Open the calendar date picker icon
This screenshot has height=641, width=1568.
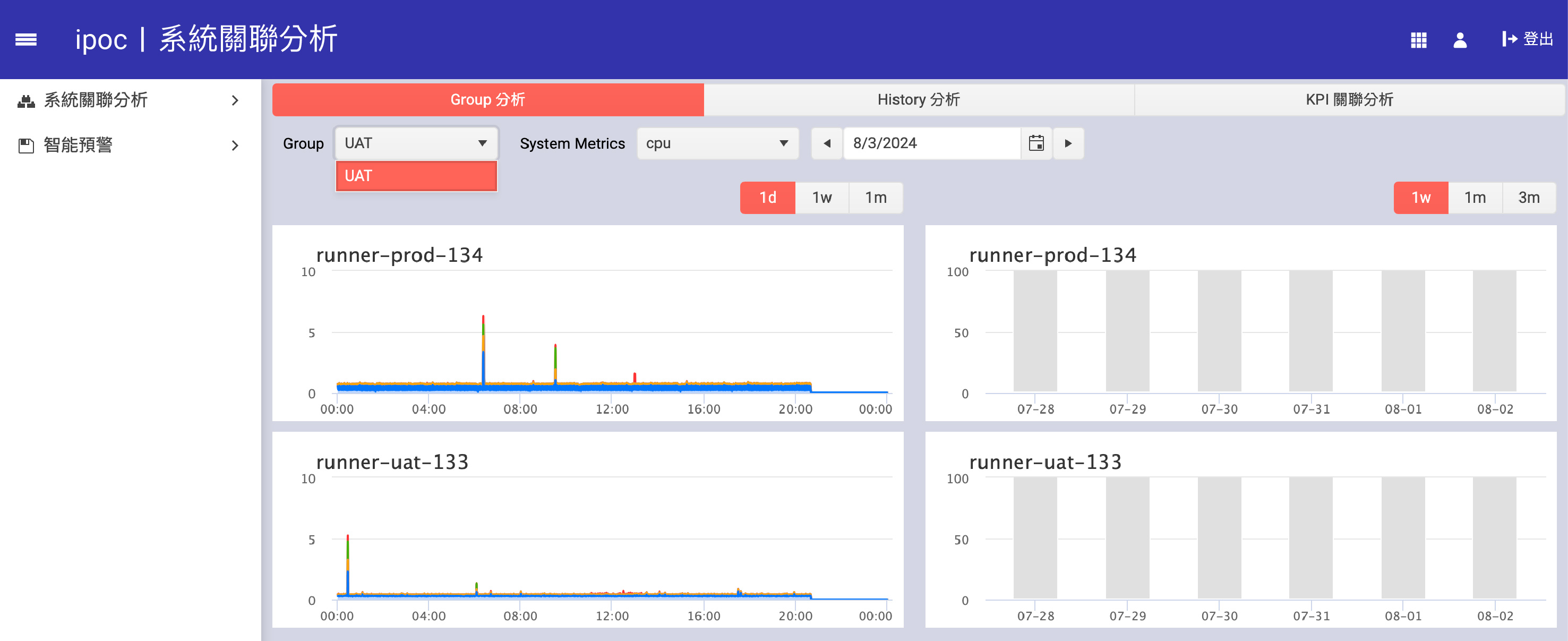tap(1036, 143)
